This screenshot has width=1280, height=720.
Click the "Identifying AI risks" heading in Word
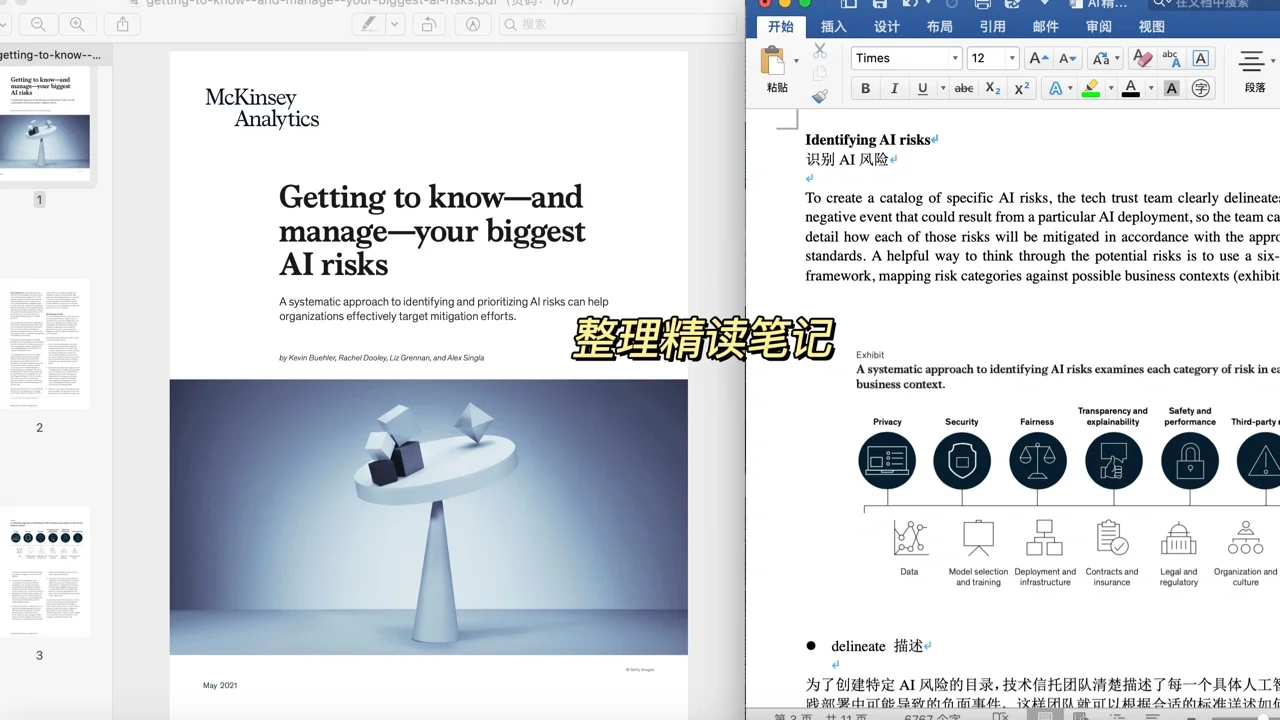[868, 140]
